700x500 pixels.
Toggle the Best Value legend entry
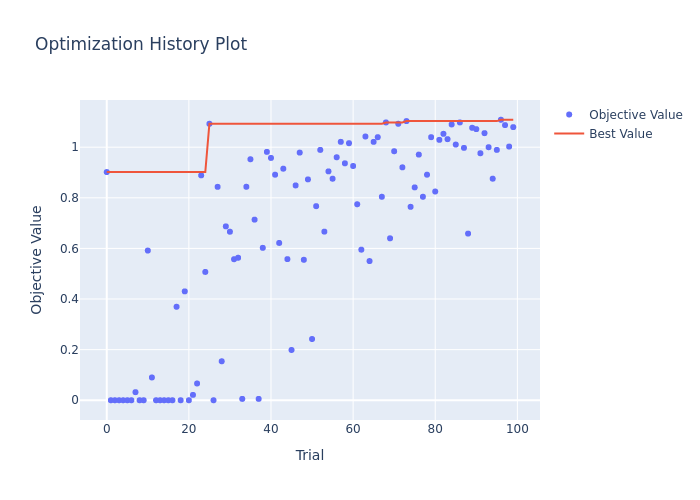pos(620,134)
